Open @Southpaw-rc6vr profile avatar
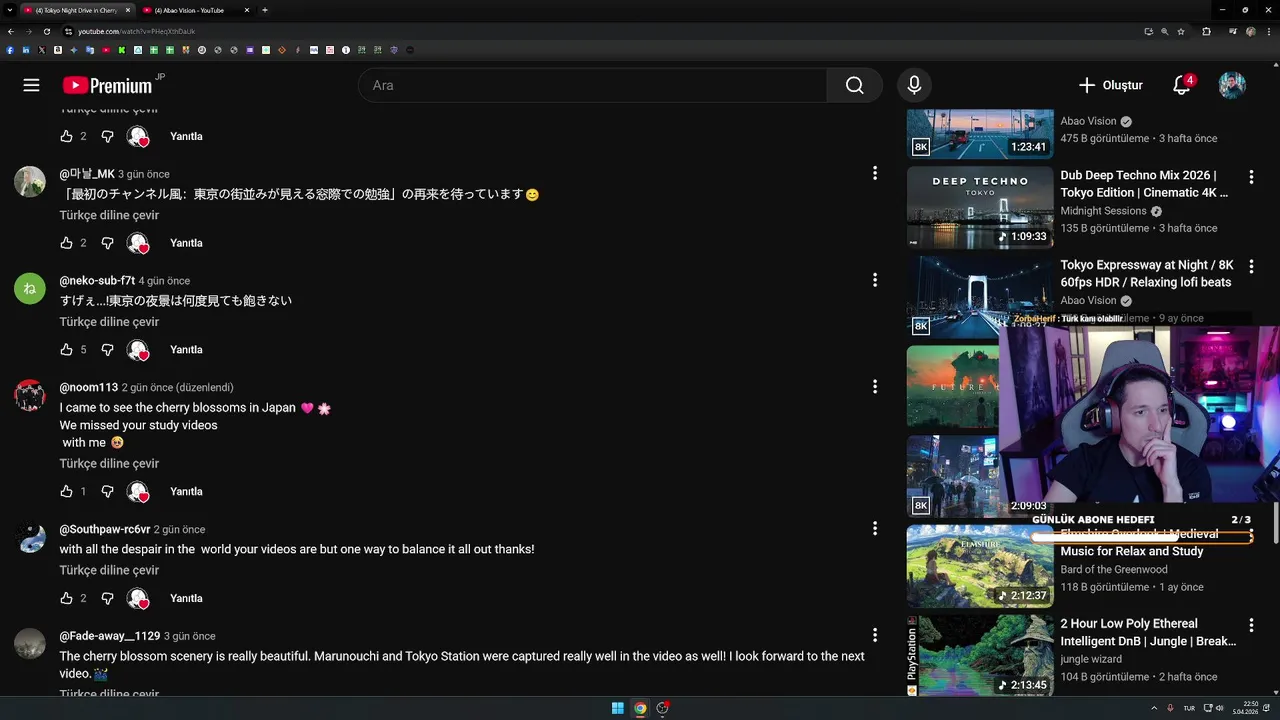1280x720 pixels. coord(30,537)
